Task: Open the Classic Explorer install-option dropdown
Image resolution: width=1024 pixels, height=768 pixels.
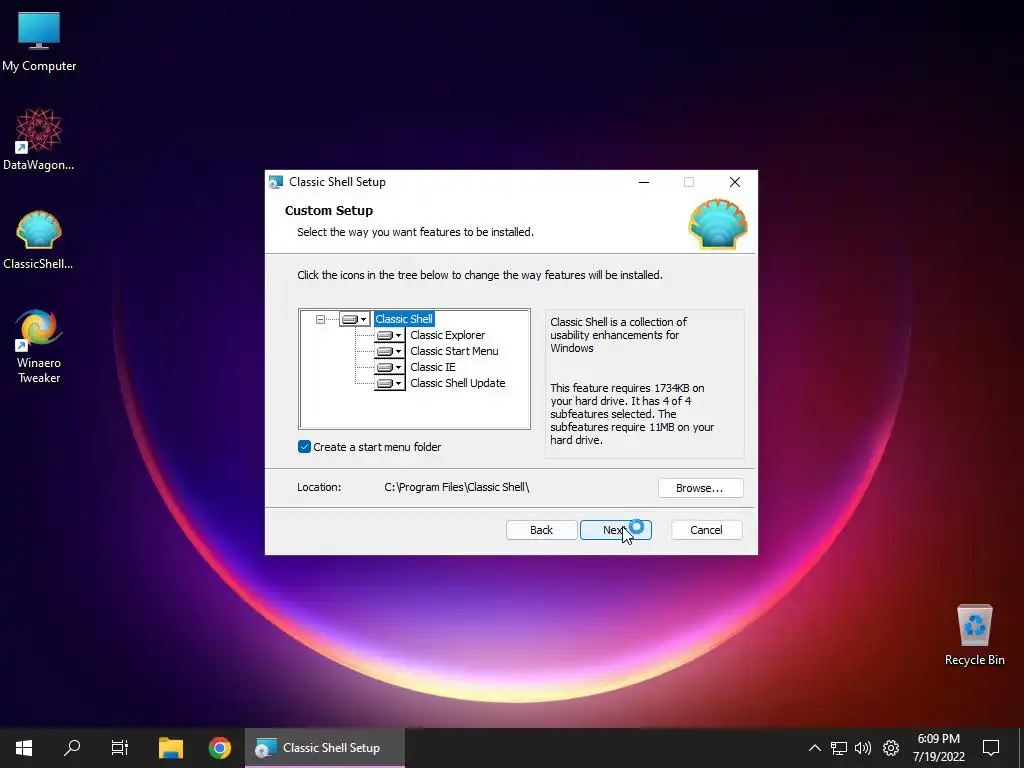Action: pyautogui.click(x=390, y=335)
